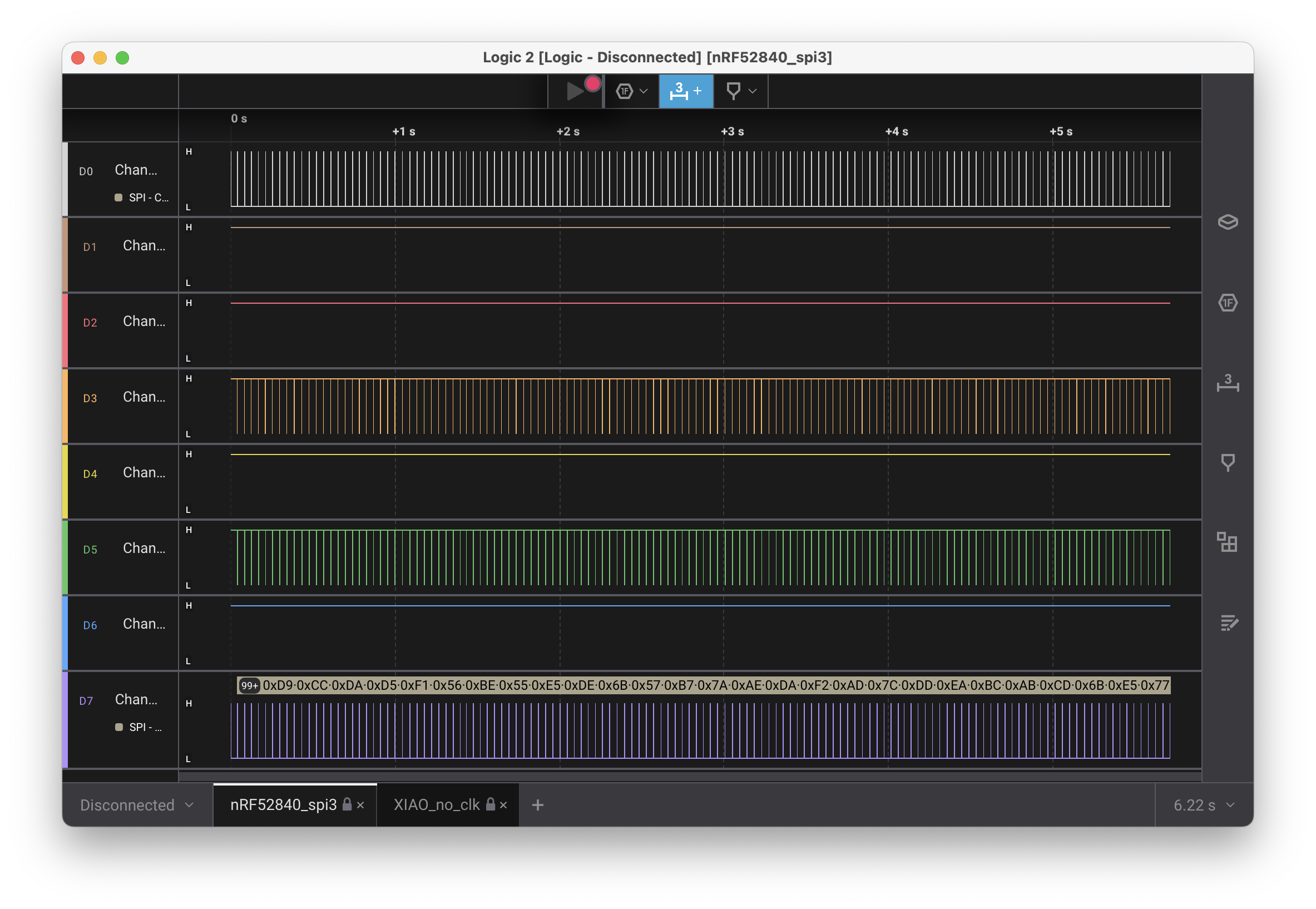This screenshot has width=1316, height=909.
Task: Add a timing measurement from the toolbar
Action: click(686, 91)
